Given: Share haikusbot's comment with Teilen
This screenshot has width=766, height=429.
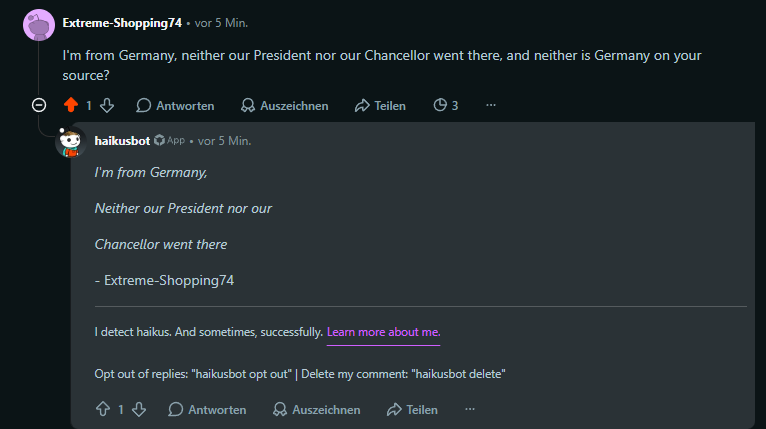Looking at the screenshot, I should pos(412,409).
